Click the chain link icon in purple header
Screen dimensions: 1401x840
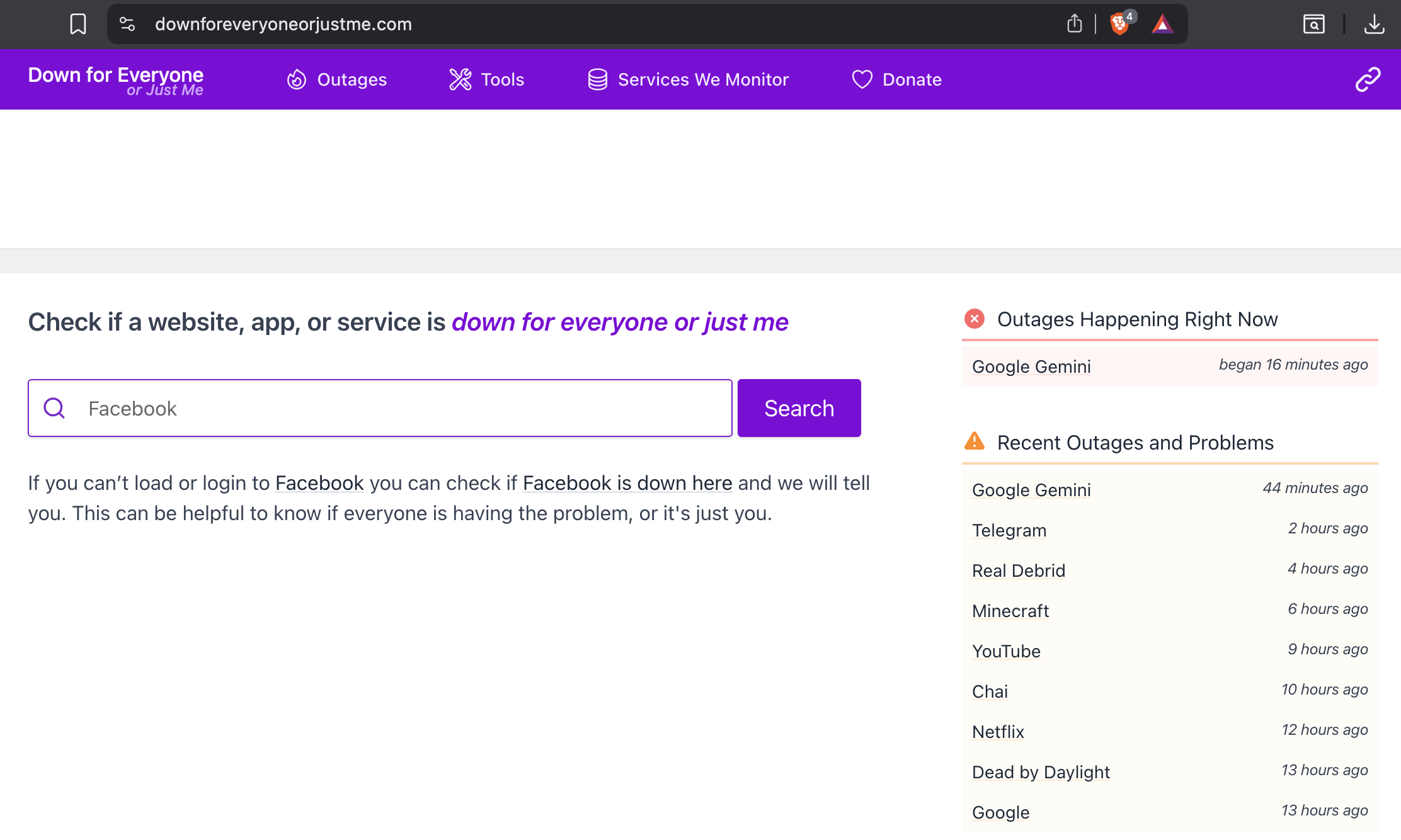[1368, 79]
